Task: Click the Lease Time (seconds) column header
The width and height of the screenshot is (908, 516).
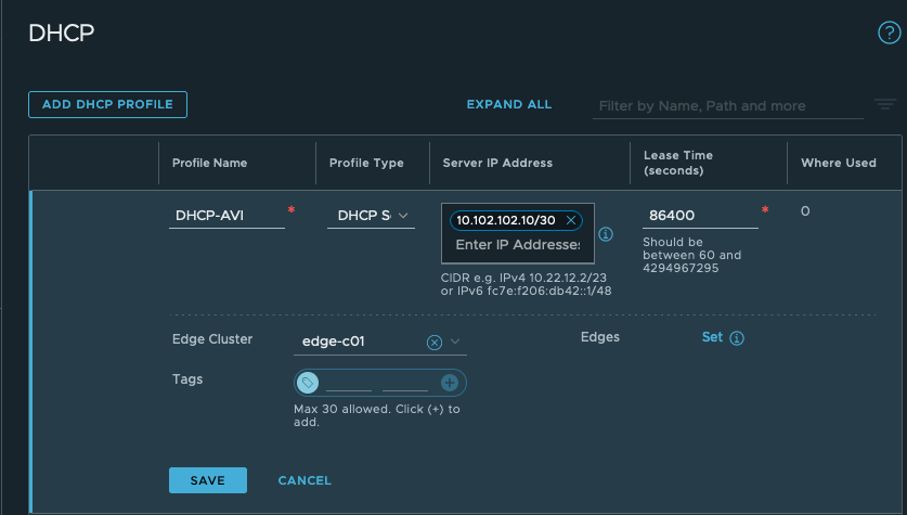Action: click(x=678, y=163)
